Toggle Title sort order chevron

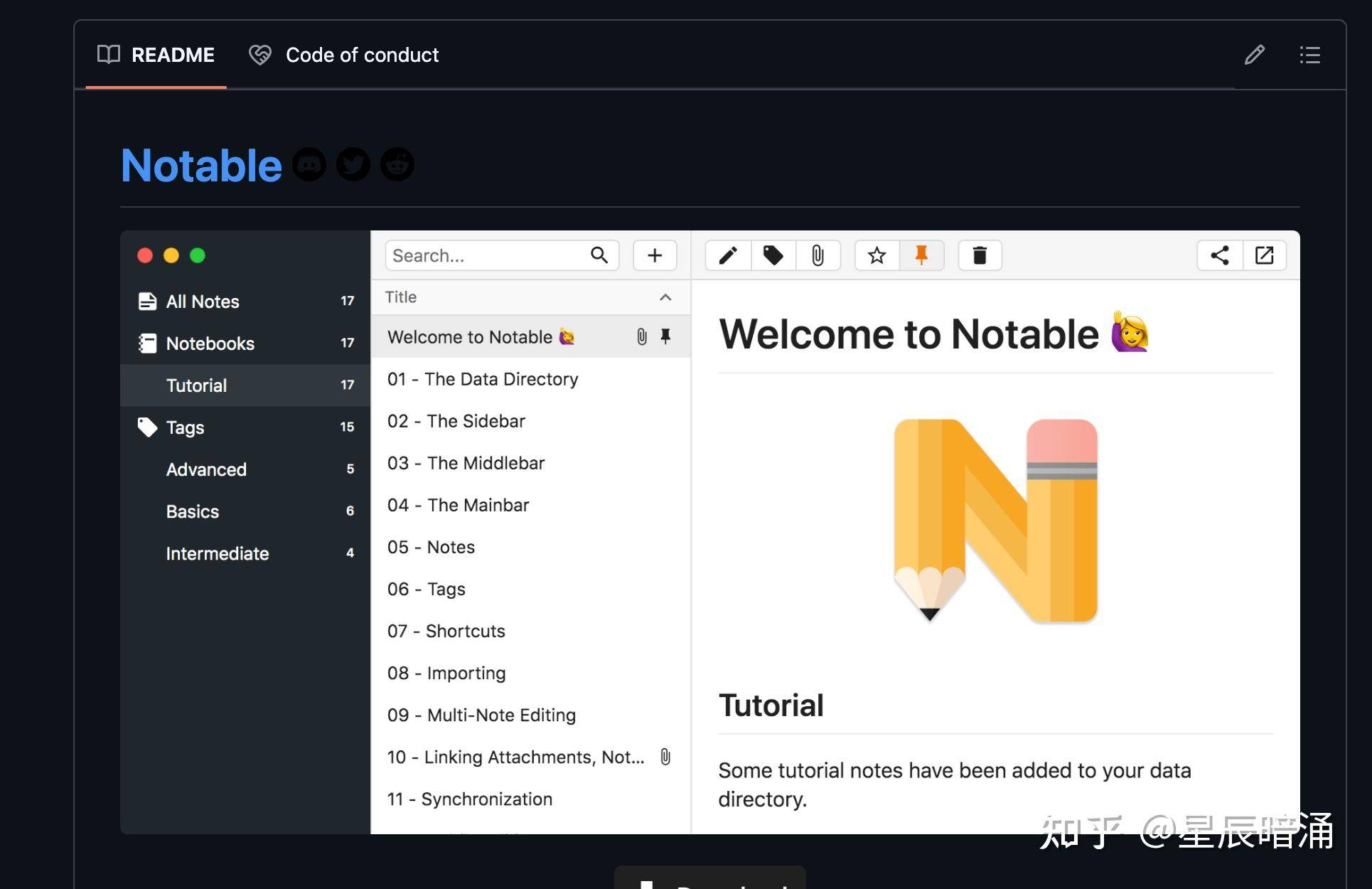[665, 297]
